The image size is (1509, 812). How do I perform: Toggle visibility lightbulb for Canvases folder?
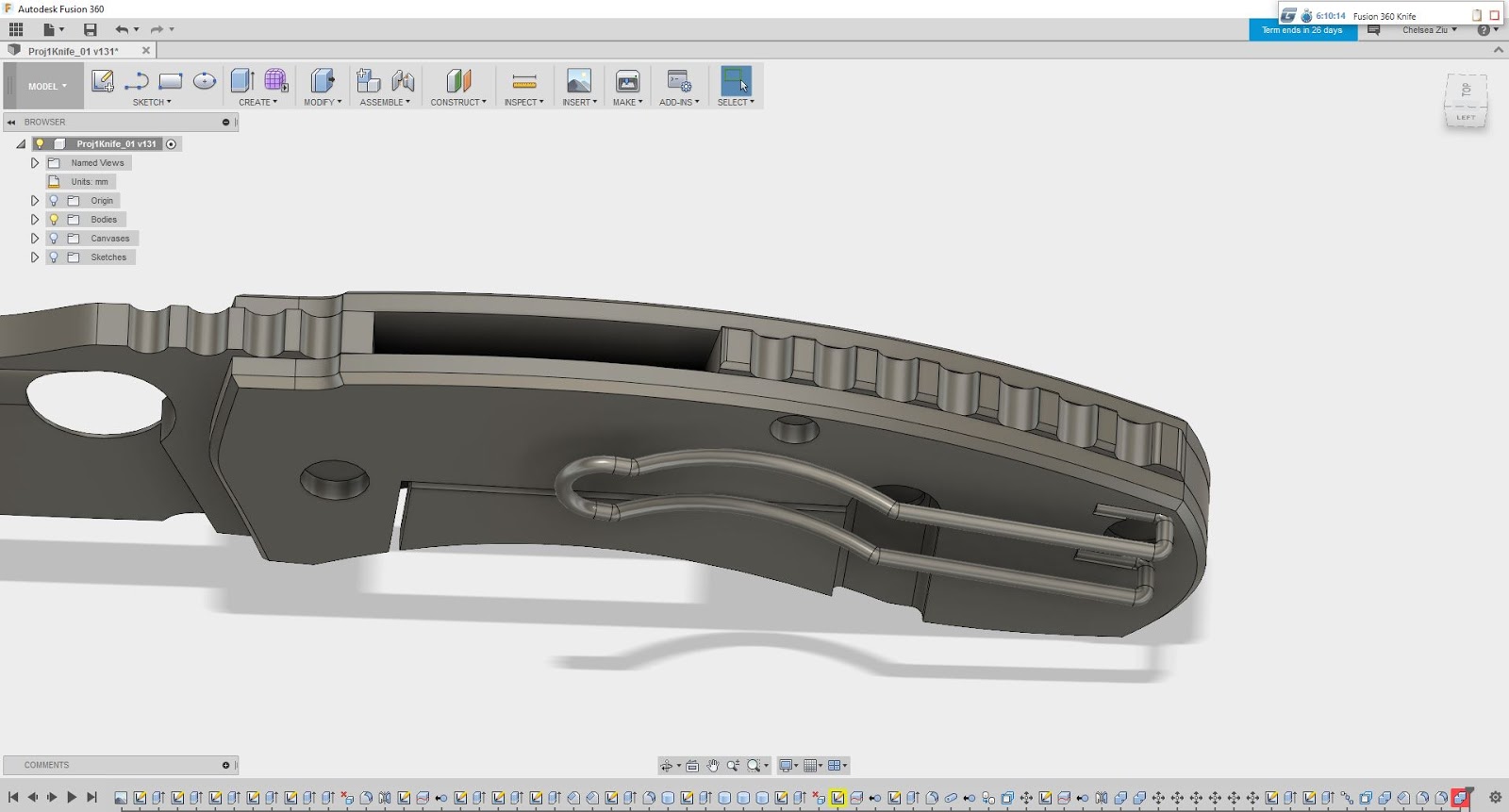tap(54, 239)
